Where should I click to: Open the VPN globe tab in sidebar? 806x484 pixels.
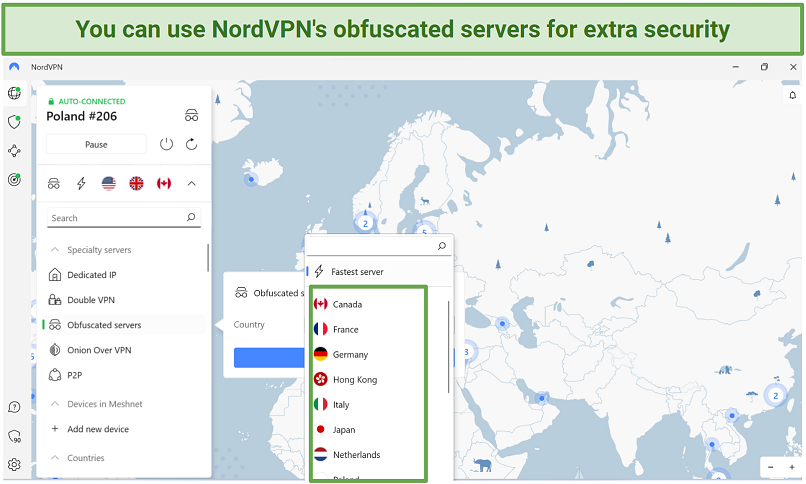[x=14, y=94]
